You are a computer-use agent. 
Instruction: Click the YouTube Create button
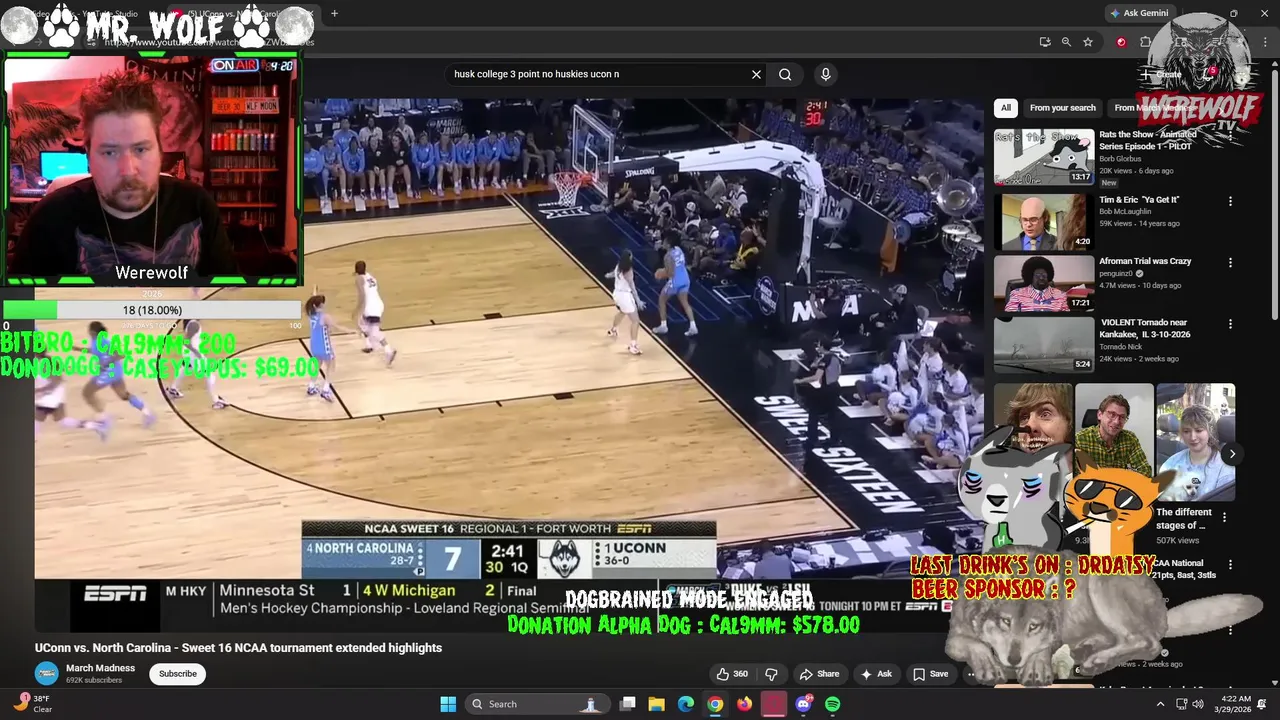click(1161, 74)
